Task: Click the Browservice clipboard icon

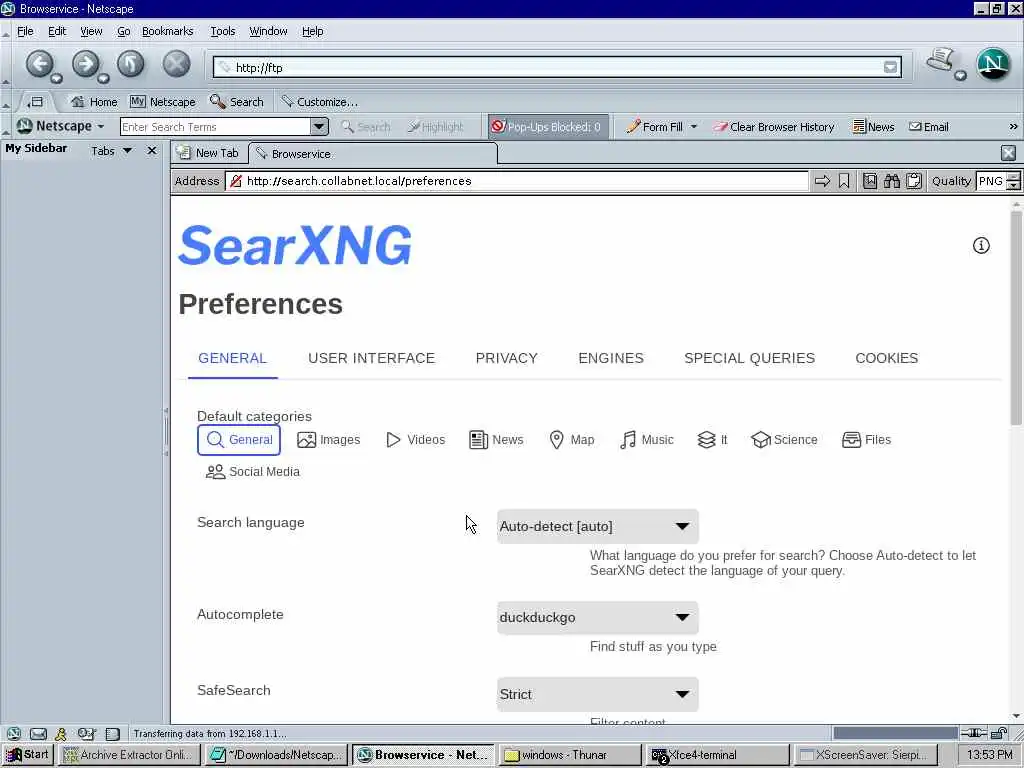Action: (914, 181)
